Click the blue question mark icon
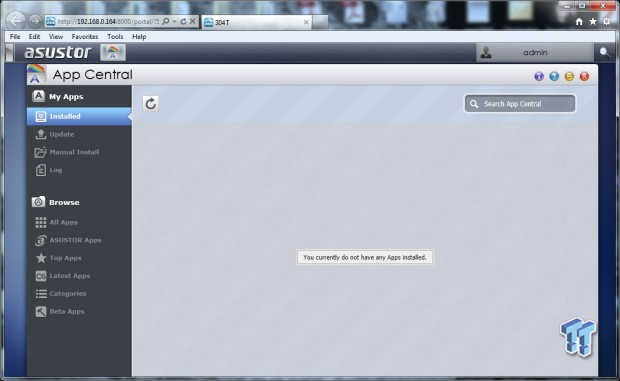The width and height of the screenshot is (620, 381). (x=554, y=76)
